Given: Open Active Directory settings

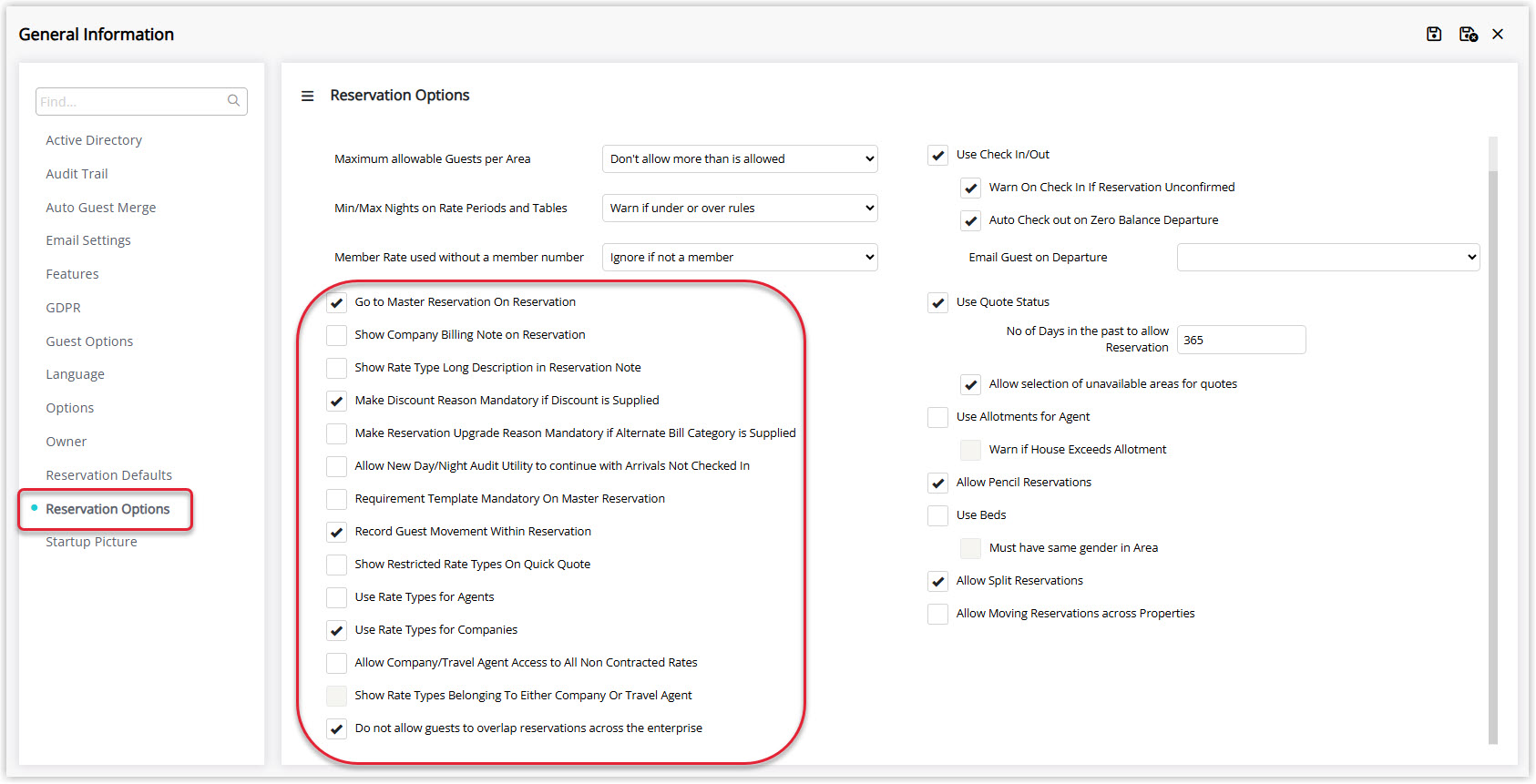Looking at the screenshot, I should [94, 140].
